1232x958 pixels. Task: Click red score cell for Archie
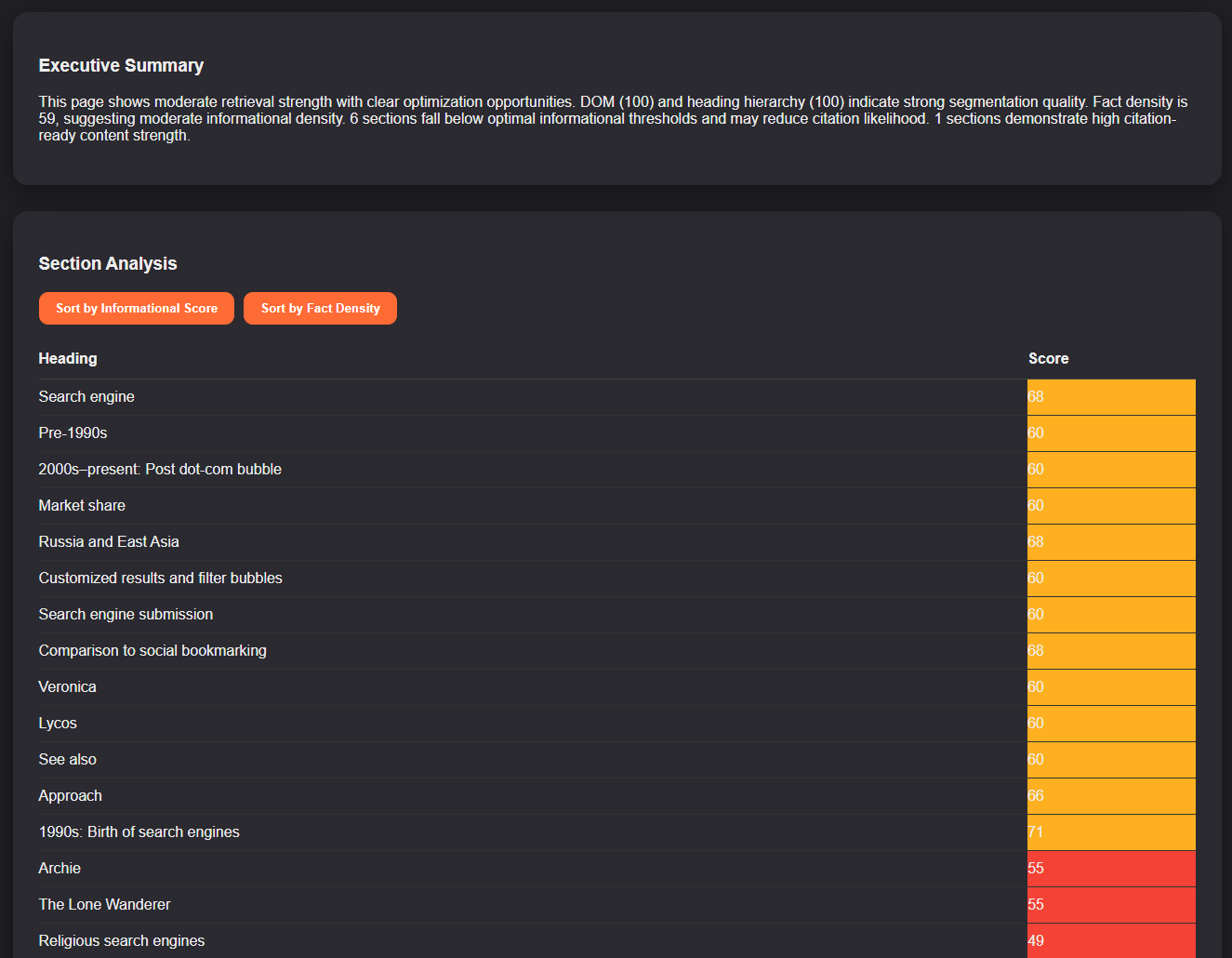pyautogui.click(x=1110, y=869)
